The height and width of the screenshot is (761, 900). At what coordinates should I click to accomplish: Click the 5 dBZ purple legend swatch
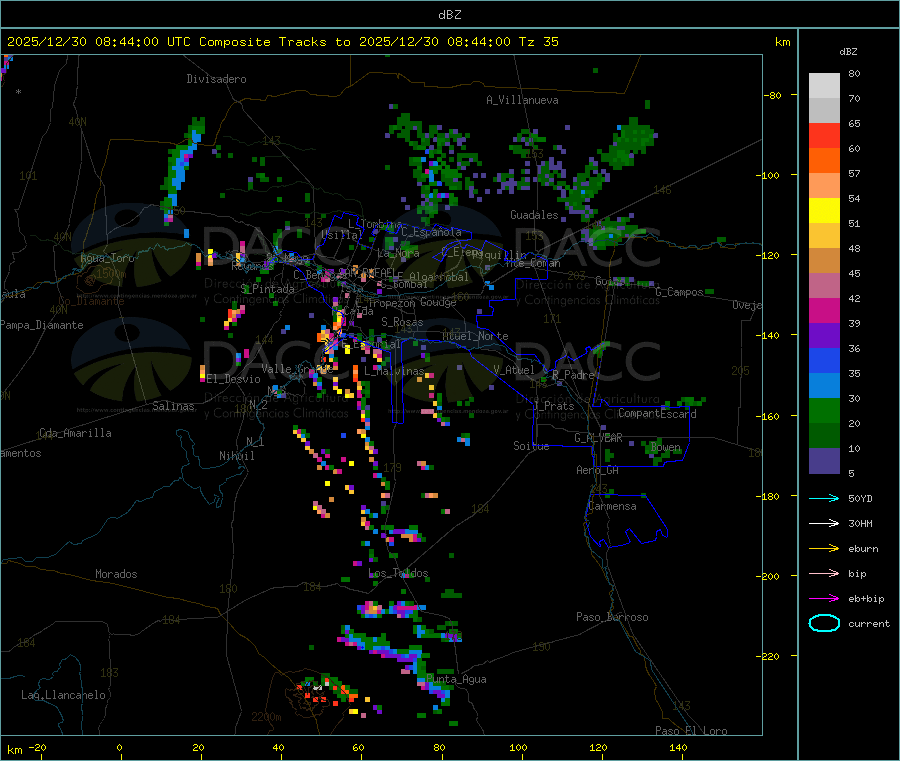point(824,461)
